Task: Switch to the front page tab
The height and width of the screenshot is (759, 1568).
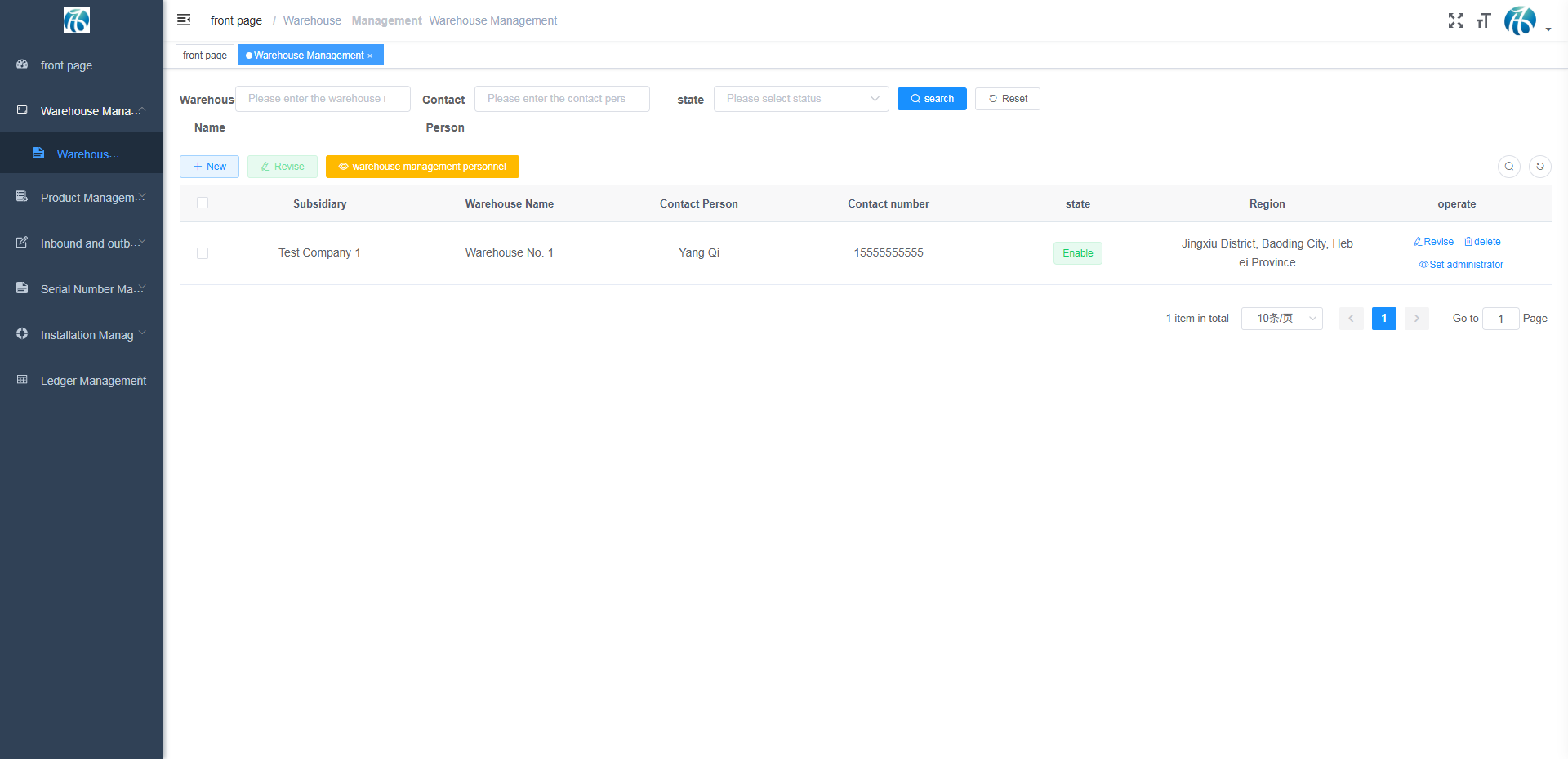Action: (205, 56)
